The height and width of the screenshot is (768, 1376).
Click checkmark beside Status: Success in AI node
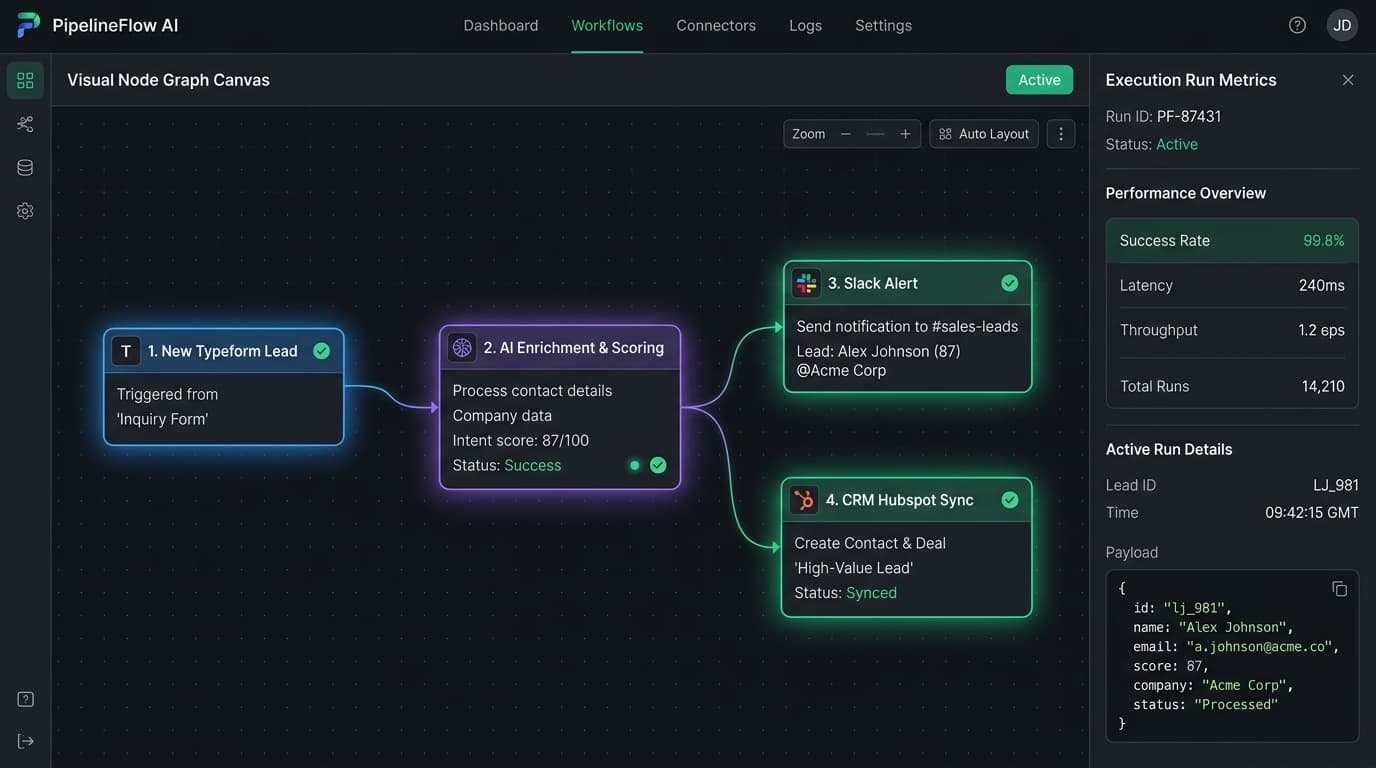coord(658,465)
